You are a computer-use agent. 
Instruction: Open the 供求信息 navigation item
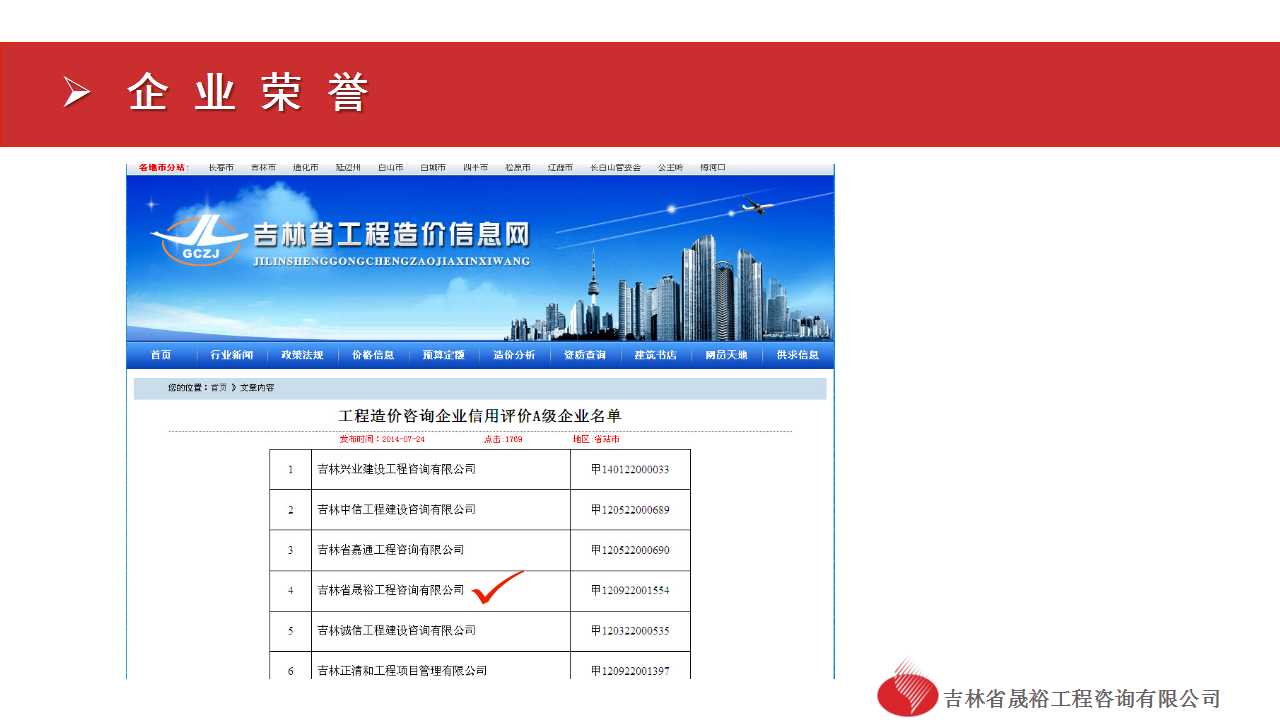tap(797, 355)
